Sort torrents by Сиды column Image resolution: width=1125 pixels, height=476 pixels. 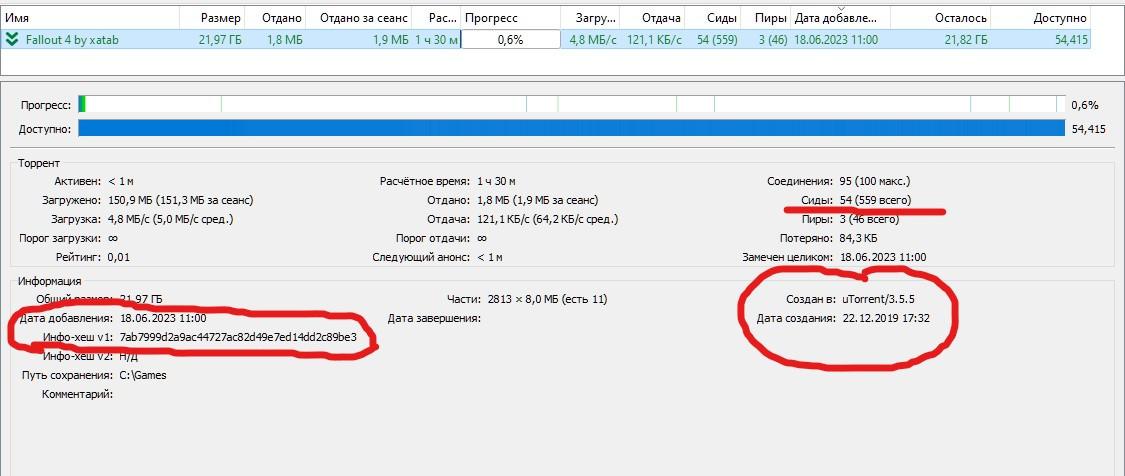click(x=720, y=18)
